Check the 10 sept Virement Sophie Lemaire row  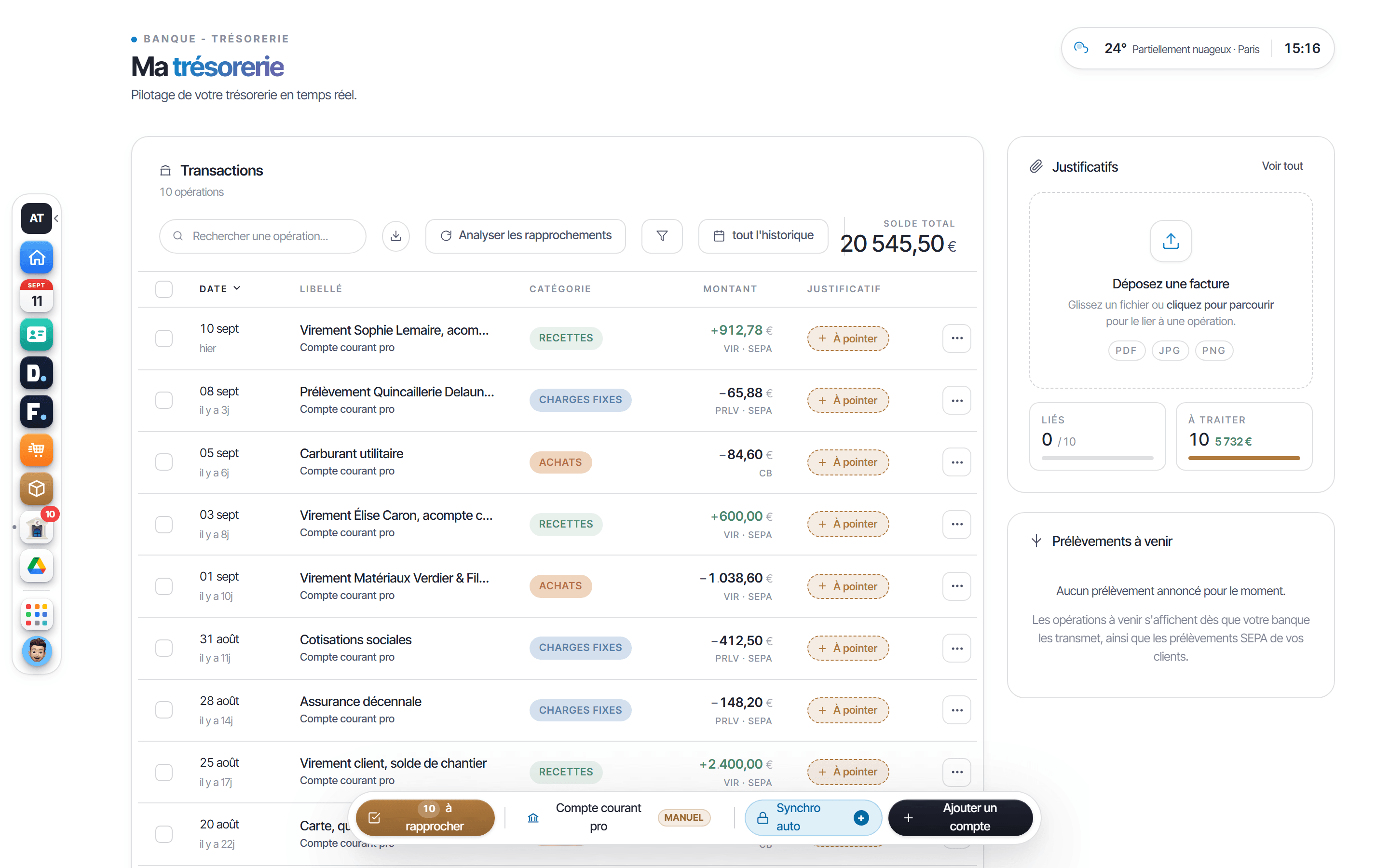click(x=164, y=338)
